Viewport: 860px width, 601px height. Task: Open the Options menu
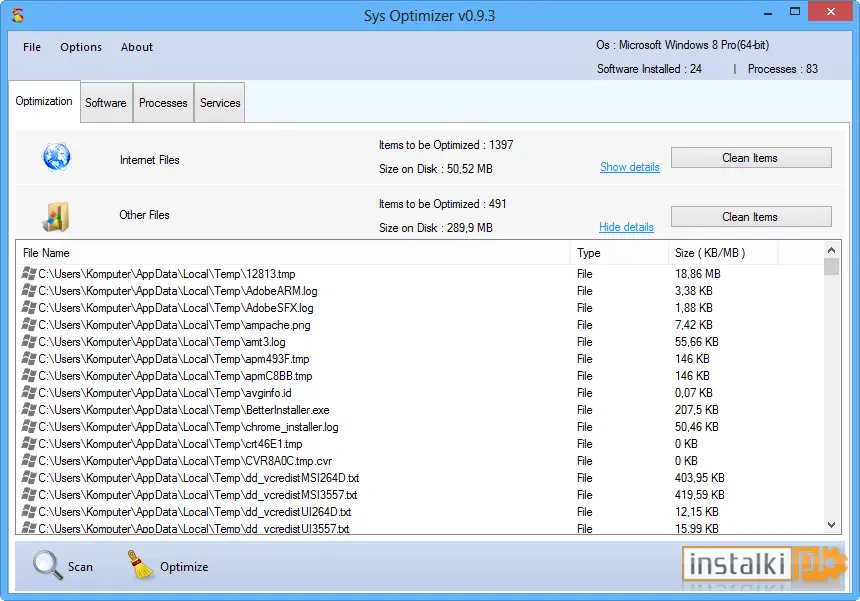point(81,47)
